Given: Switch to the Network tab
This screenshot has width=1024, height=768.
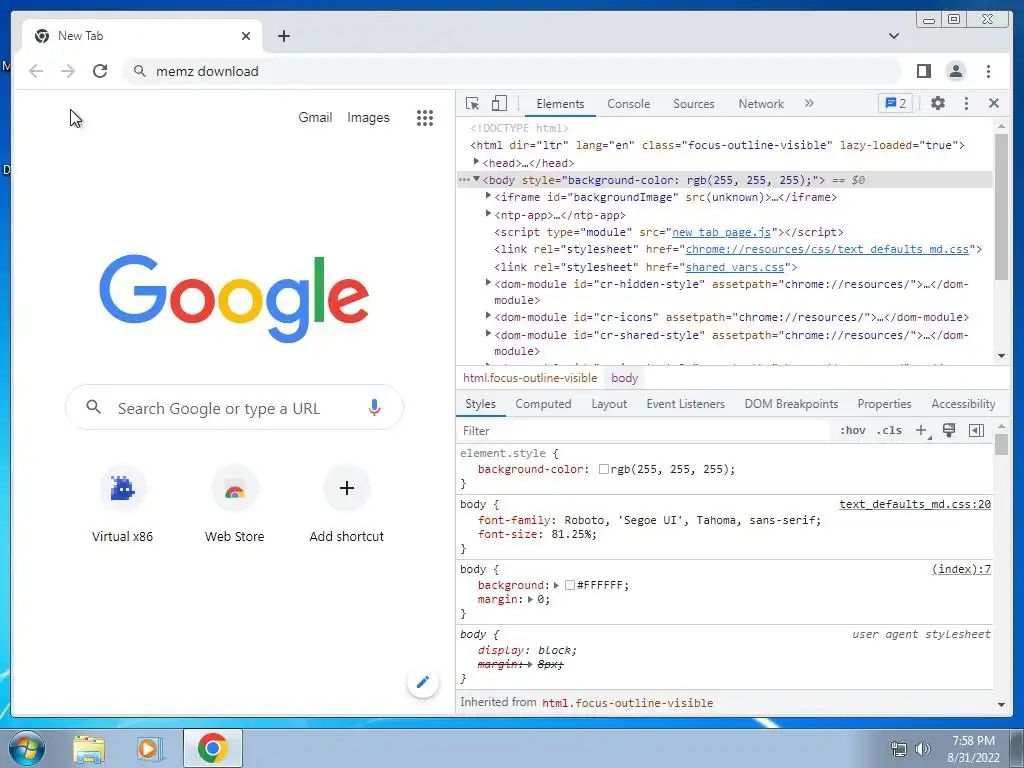Looking at the screenshot, I should click(x=761, y=104).
